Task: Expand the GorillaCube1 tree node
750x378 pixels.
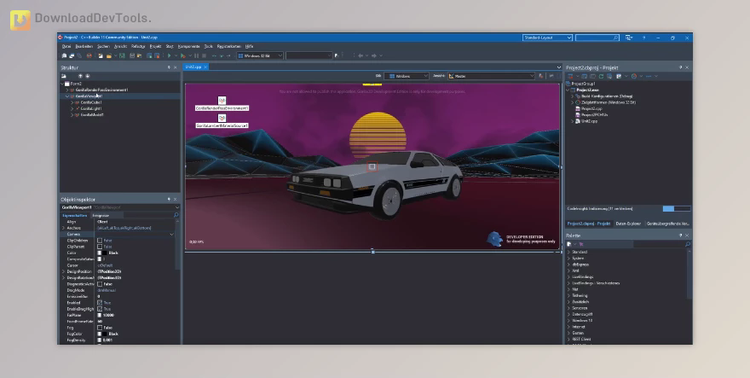Action: click(72, 102)
